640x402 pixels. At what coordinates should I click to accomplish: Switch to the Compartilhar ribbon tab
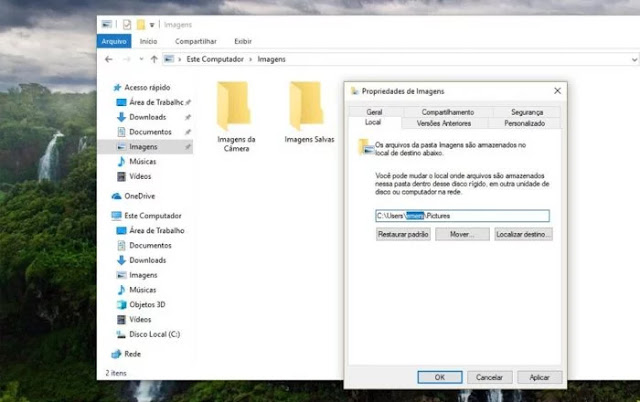196,41
